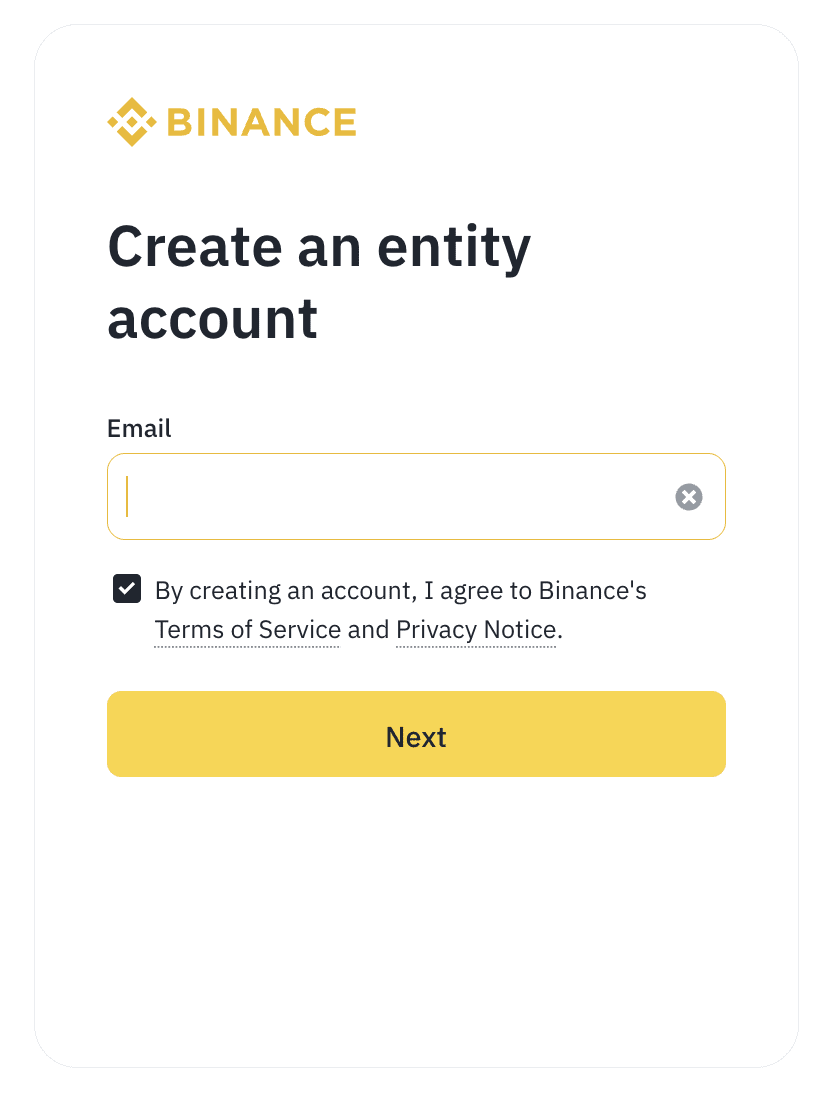Focus the Email input field
The width and height of the screenshot is (830, 1098).
pyautogui.click(x=400, y=497)
